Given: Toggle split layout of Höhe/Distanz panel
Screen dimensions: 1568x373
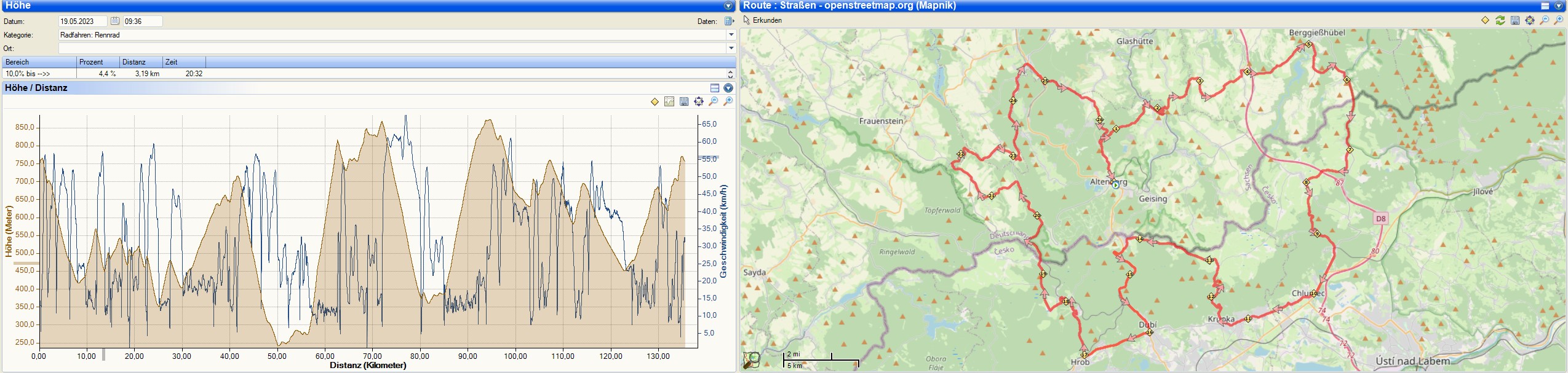Looking at the screenshot, I should pos(715,88).
